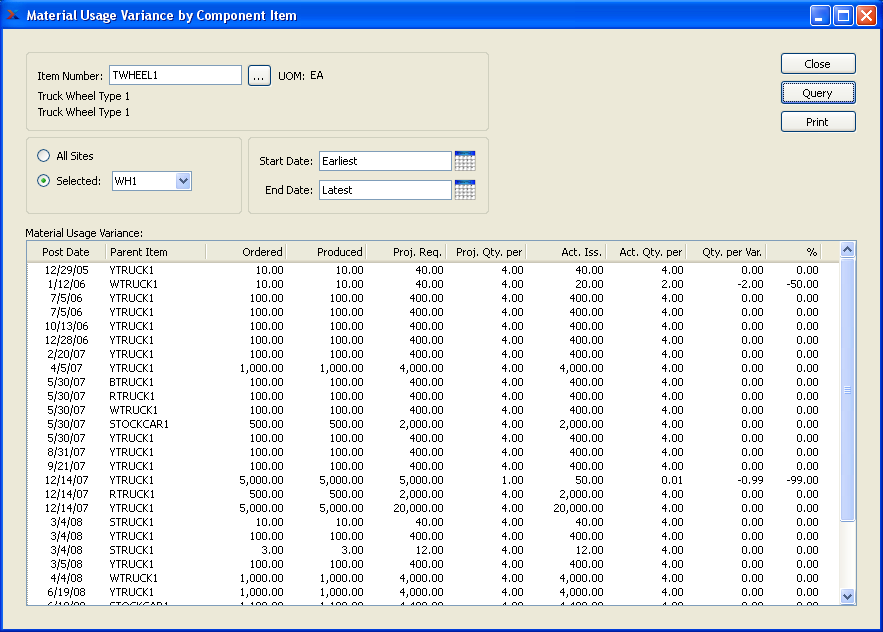This screenshot has width=883, height=632.
Task: Click the item lookup ellipsis button
Action: pyautogui.click(x=259, y=76)
